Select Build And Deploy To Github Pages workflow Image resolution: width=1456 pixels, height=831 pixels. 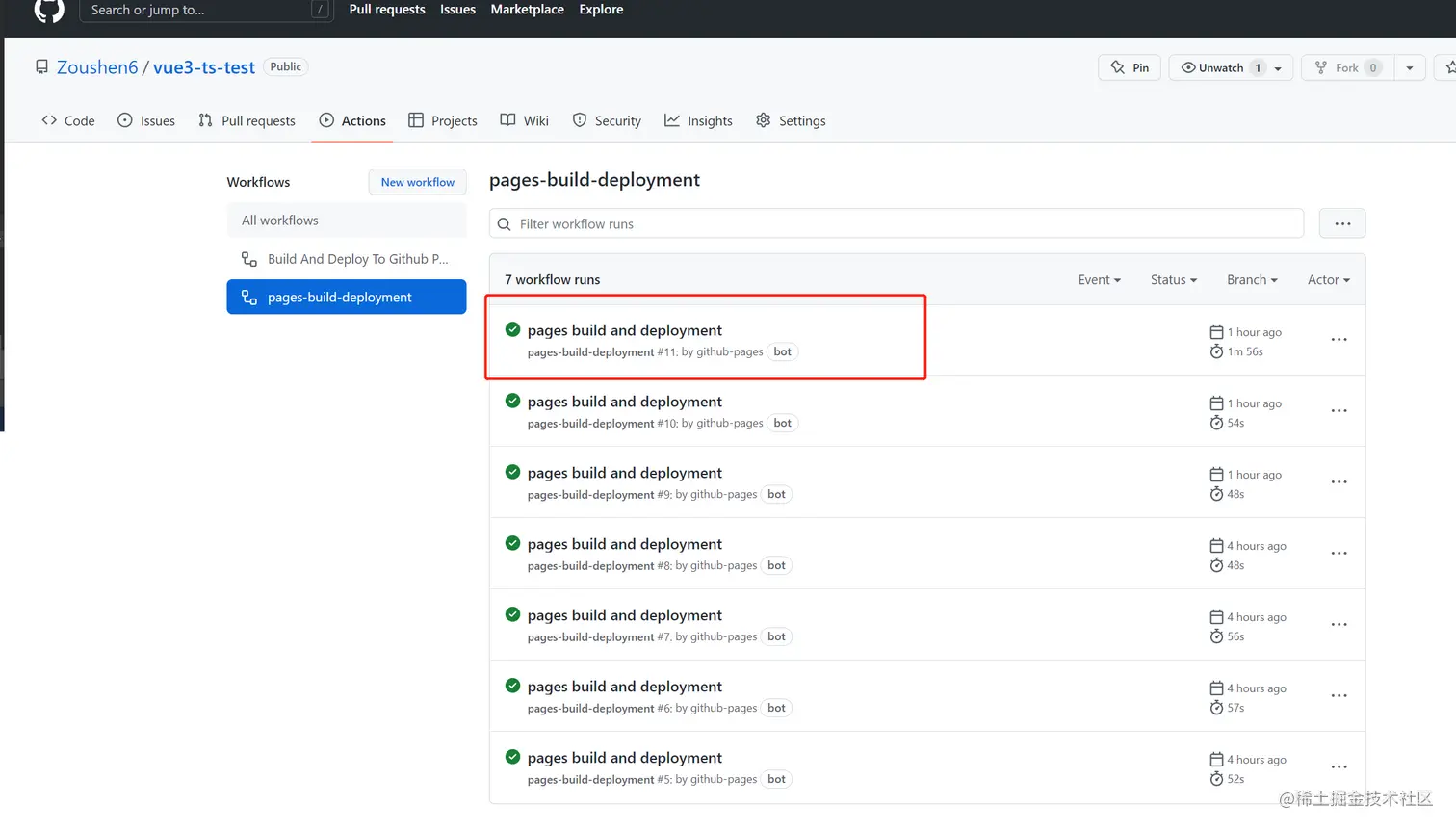347,259
